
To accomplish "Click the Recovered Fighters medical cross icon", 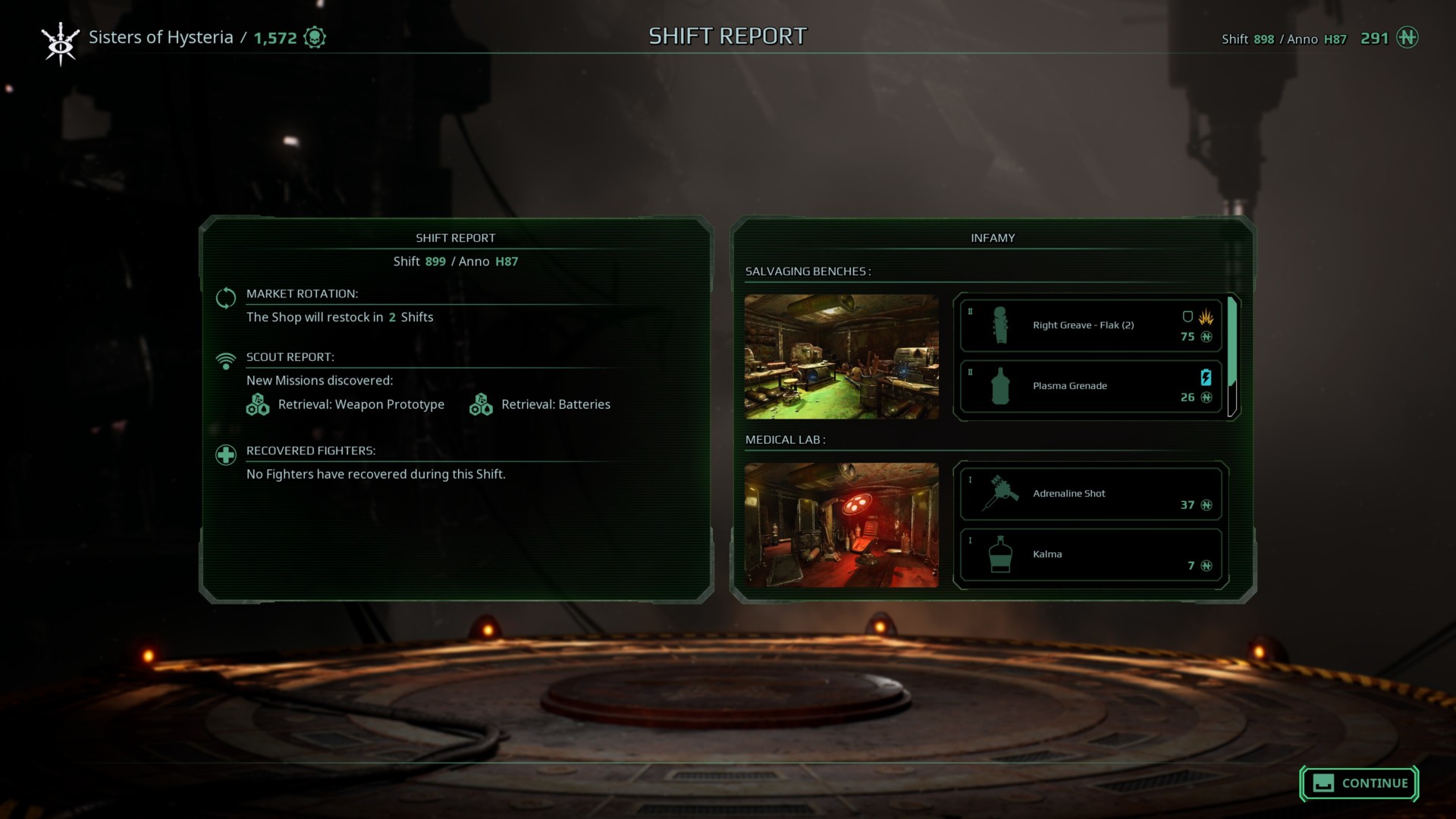I will tap(226, 455).
